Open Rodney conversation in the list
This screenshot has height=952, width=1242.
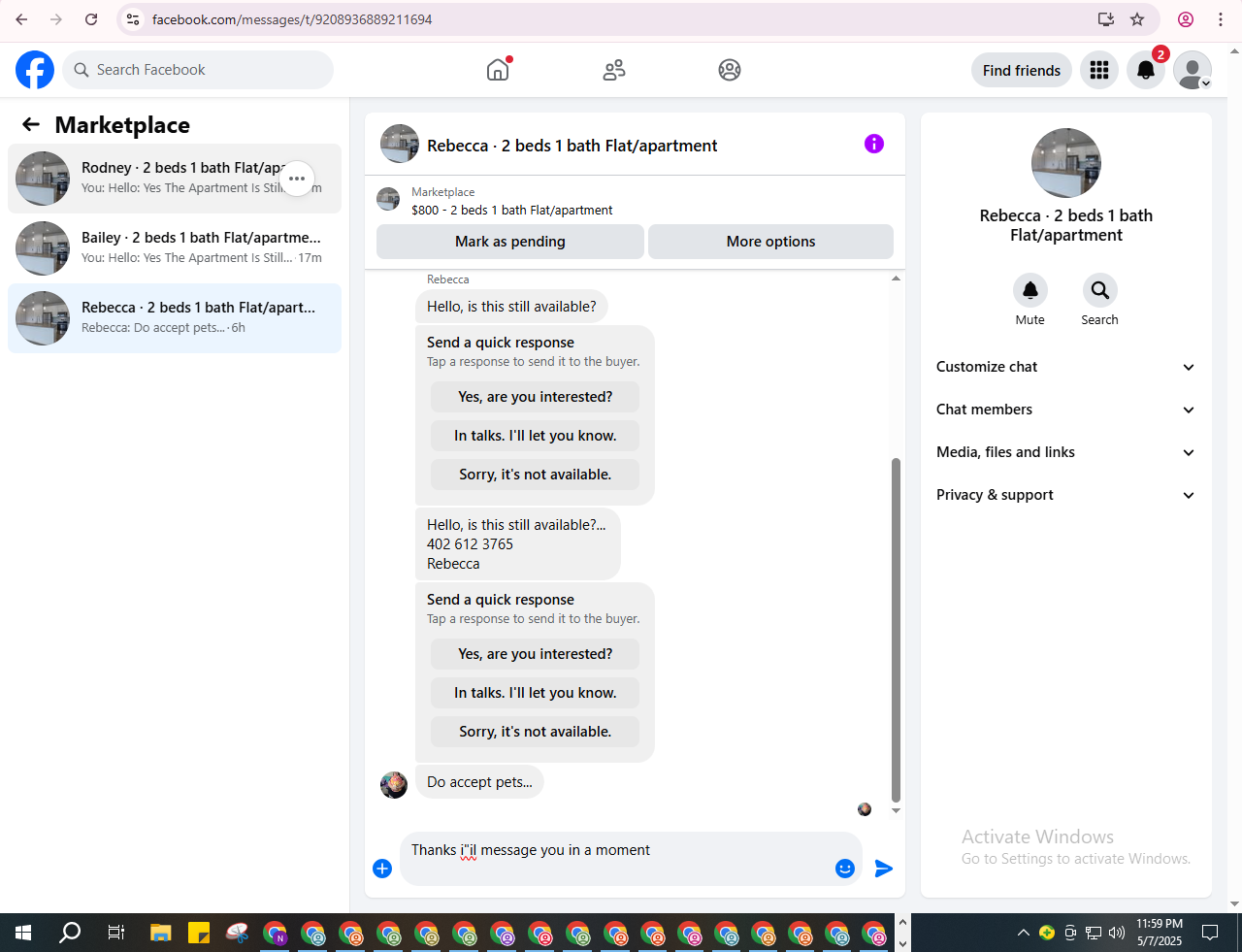pyautogui.click(x=175, y=179)
